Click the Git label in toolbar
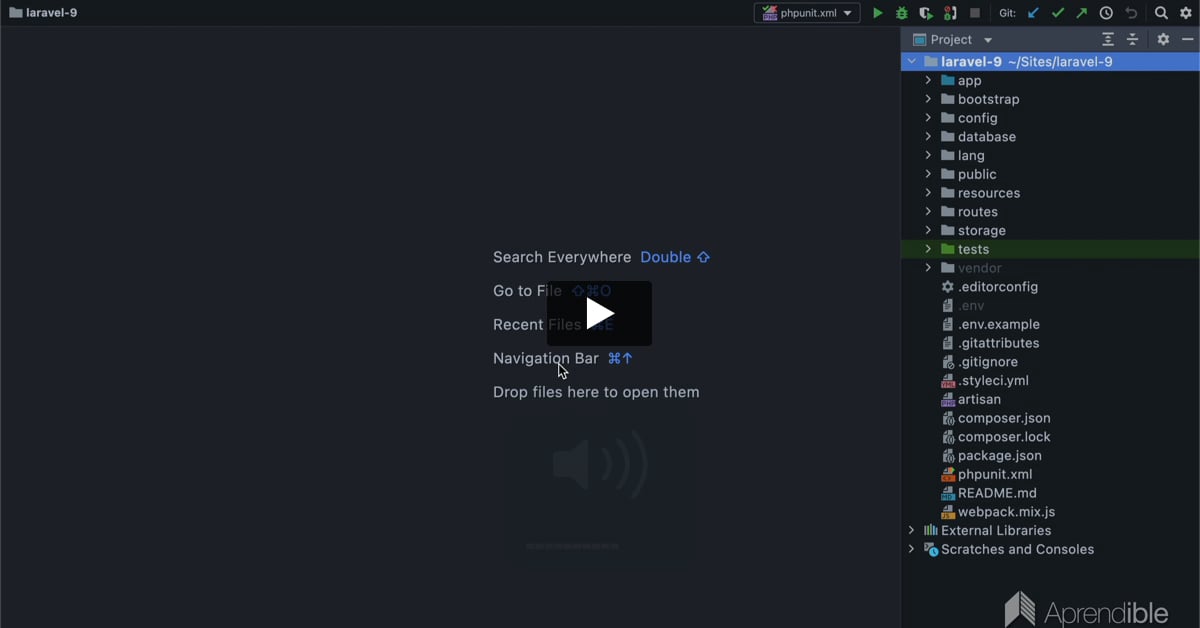The image size is (1200, 628). (x=1008, y=13)
